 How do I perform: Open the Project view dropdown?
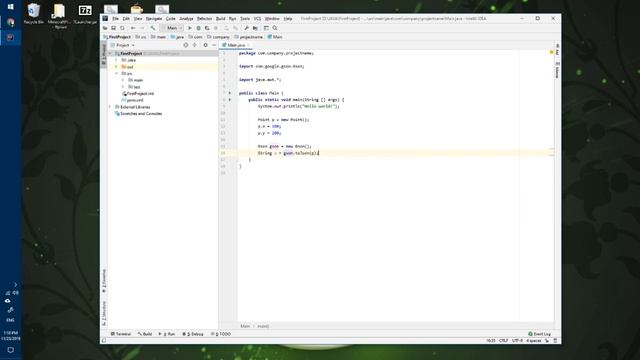coord(123,45)
